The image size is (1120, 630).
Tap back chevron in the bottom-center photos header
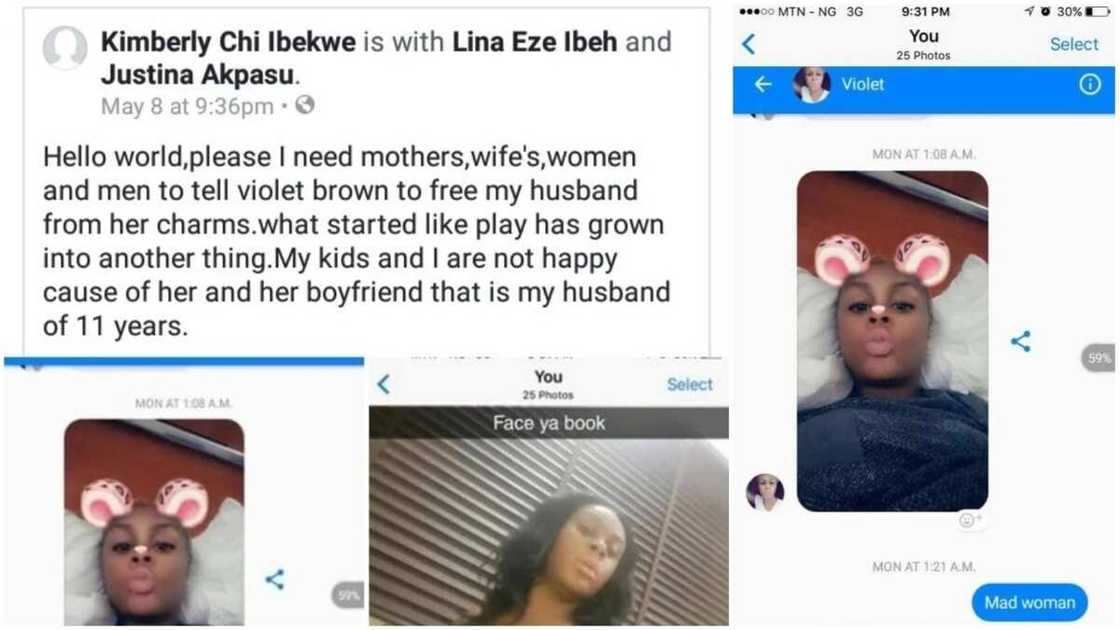(384, 384)
